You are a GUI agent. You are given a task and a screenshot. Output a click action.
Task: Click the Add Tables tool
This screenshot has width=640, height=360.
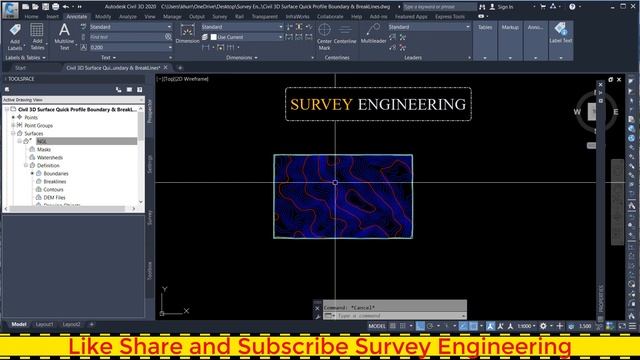(x=37, y=37)
